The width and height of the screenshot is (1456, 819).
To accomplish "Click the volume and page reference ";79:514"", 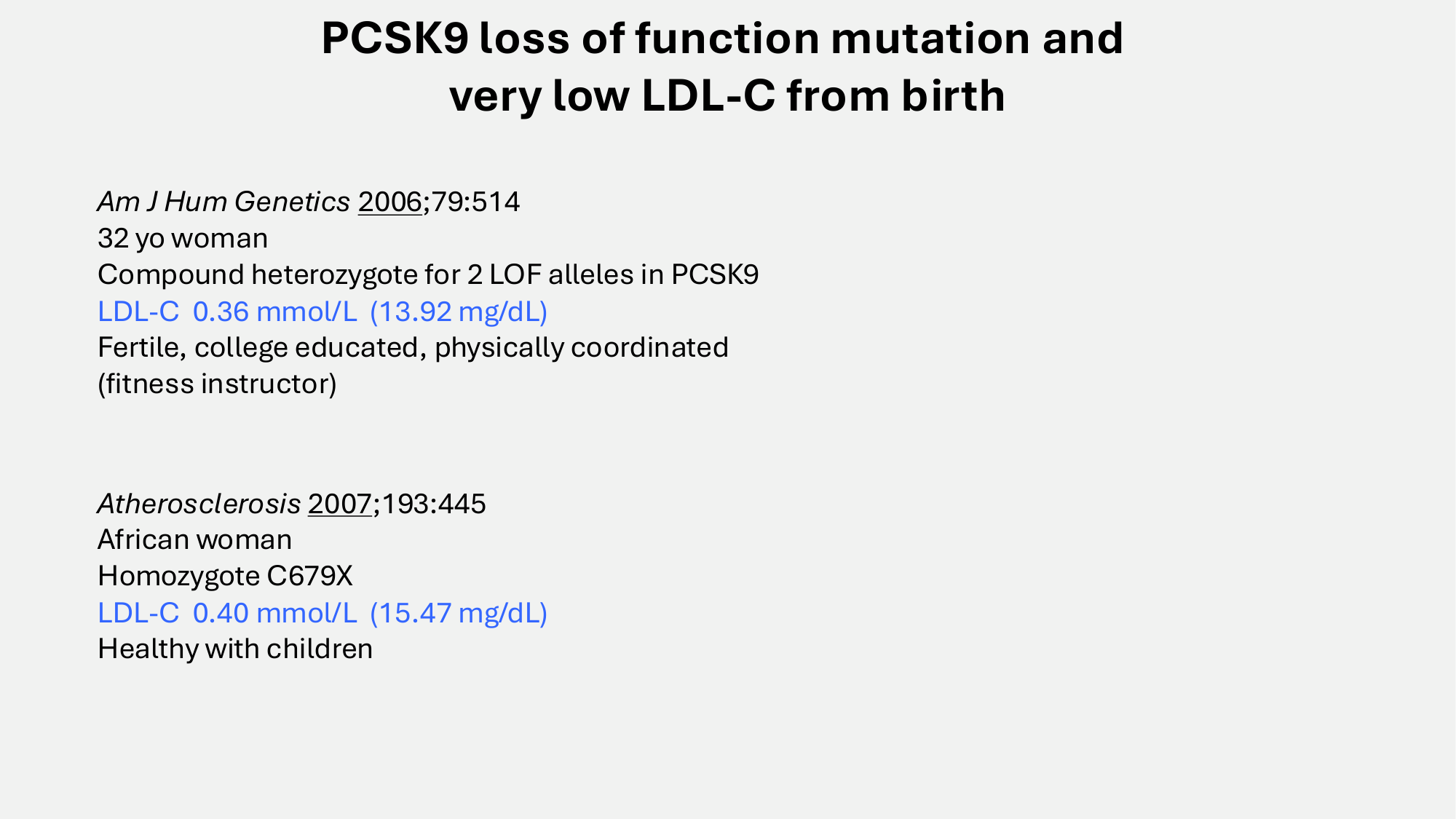I will click(472, 202).
